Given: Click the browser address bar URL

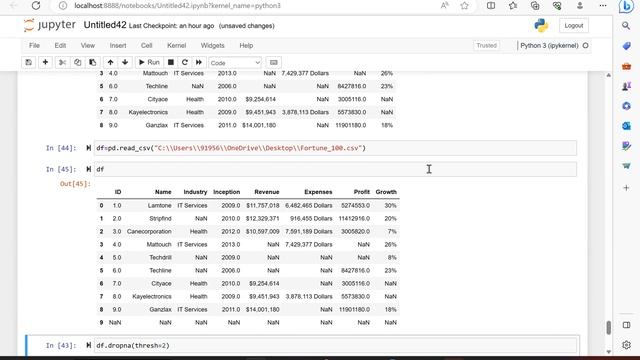Looking at the screenshot, I should [177, 6].
